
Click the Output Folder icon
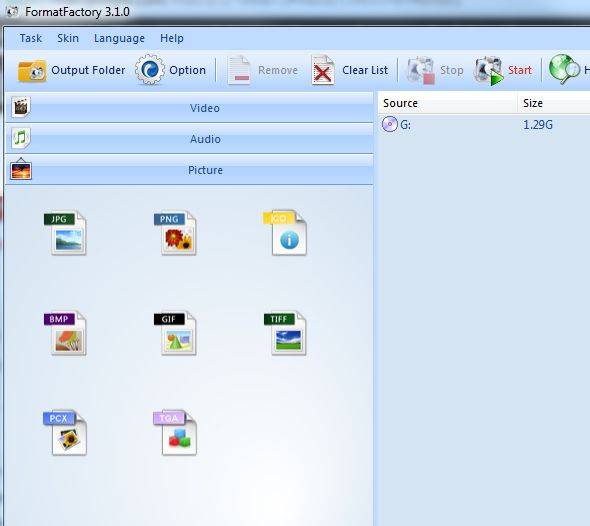(x=32, y=70)
